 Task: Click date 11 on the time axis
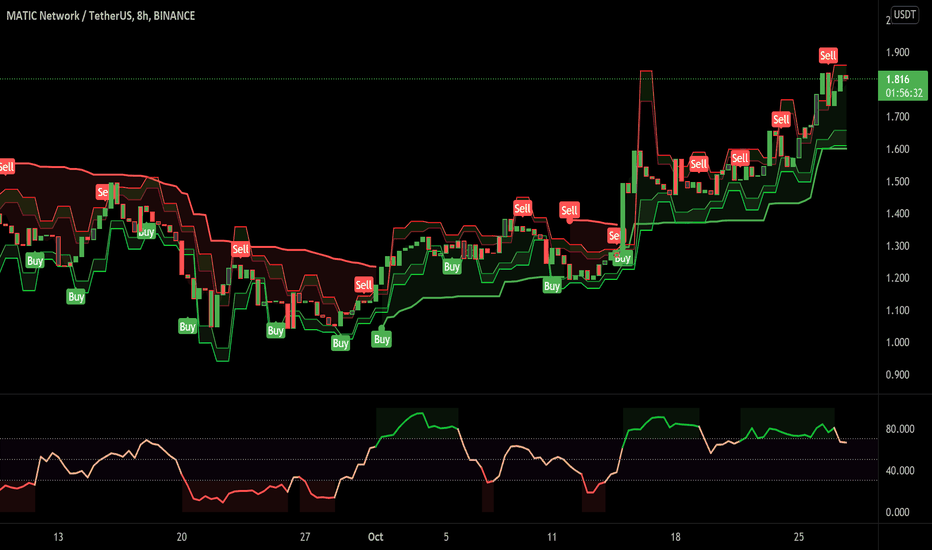pos(552,537)
